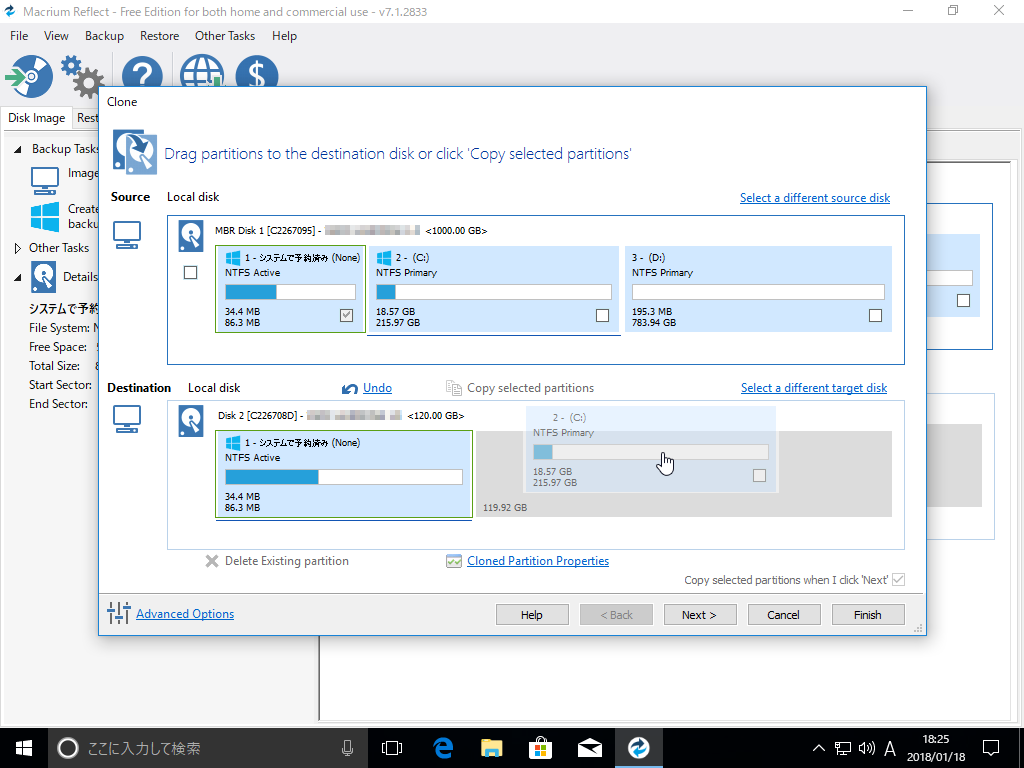Screen dimensions: 1024x768
Task: Click the dollar sign purchase icon
Action: click(x=257, y=72)
